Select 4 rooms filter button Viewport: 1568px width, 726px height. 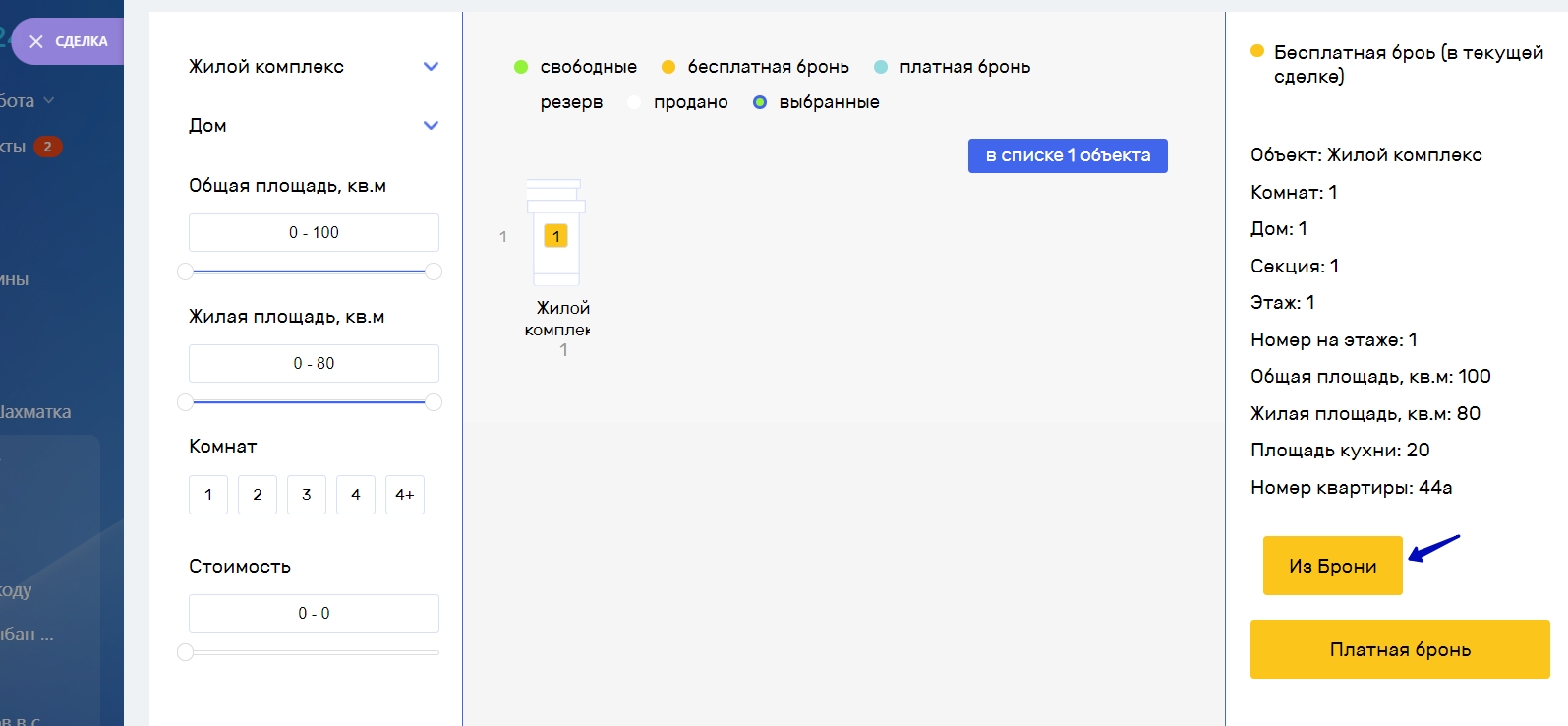(356, 495)
